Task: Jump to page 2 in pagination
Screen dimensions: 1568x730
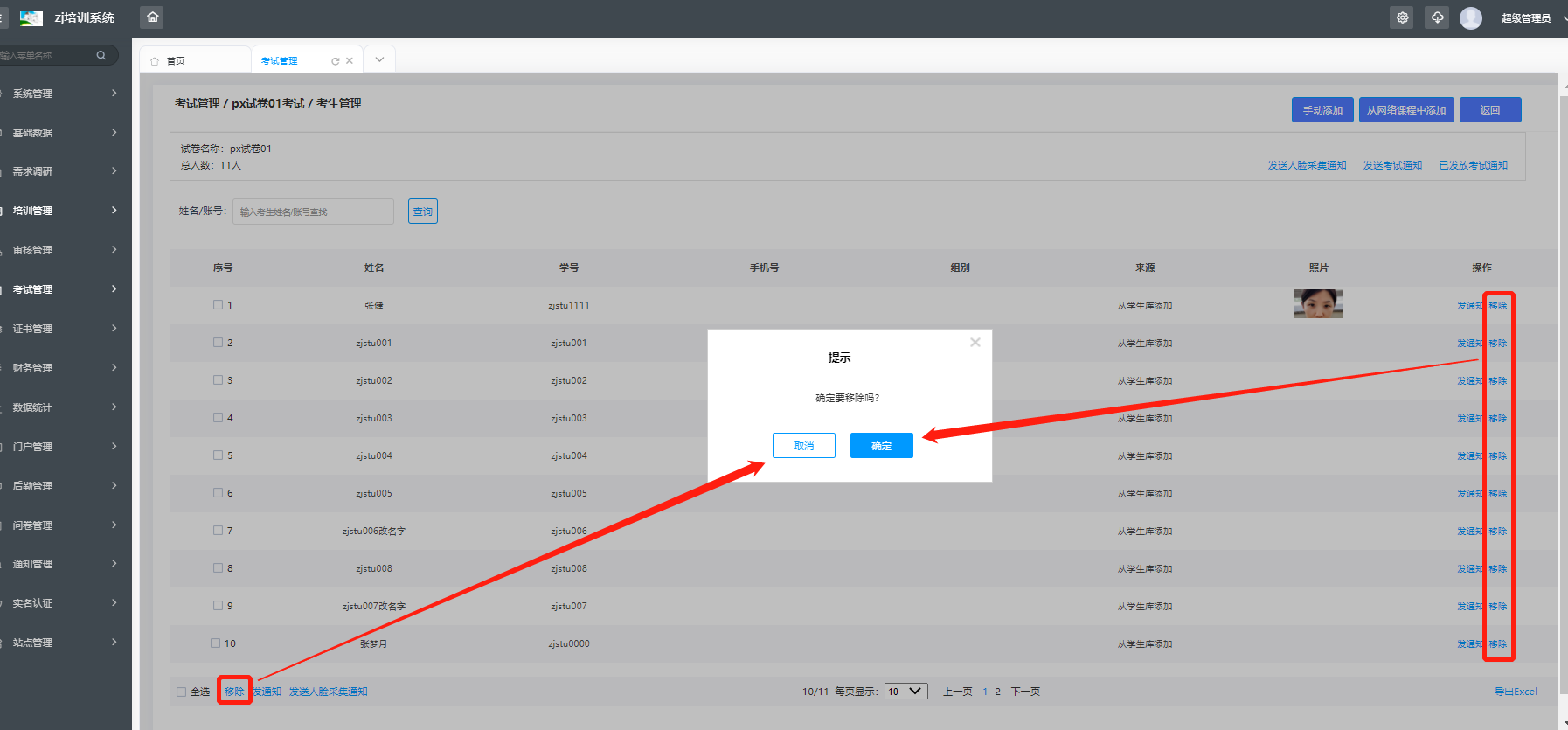Action: point(997,692)
